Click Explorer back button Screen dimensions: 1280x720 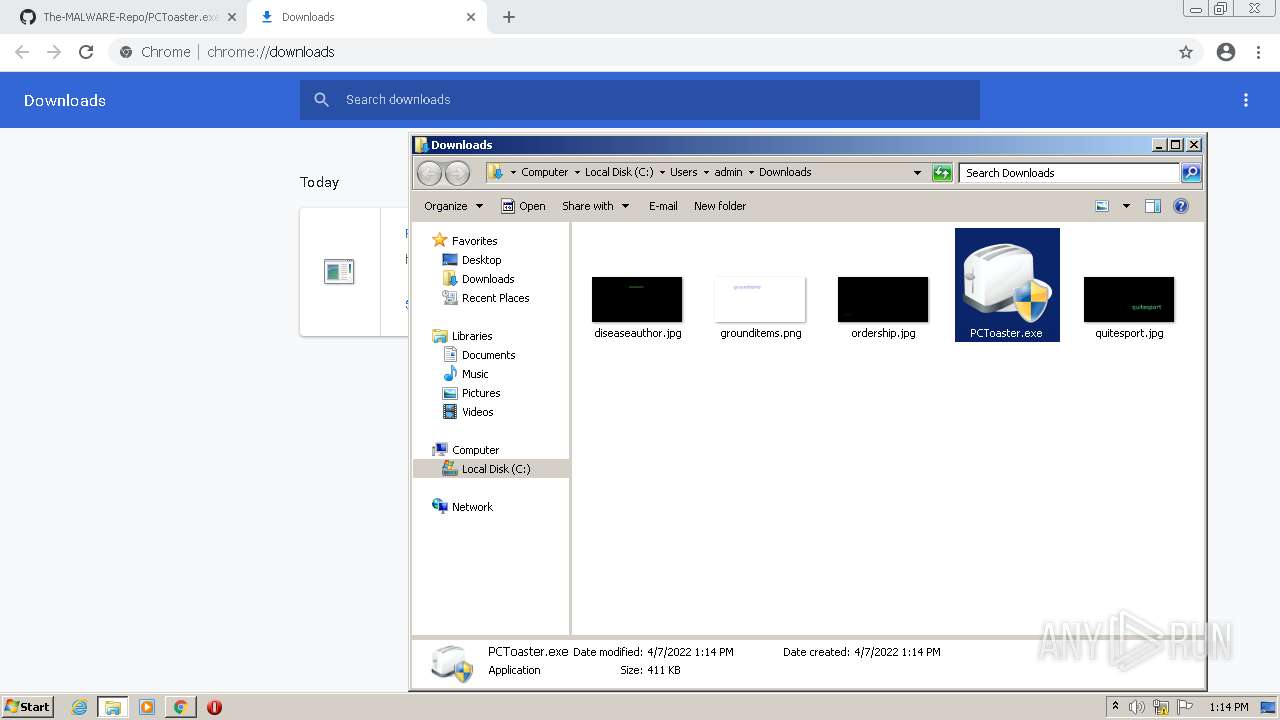[429, 173]
